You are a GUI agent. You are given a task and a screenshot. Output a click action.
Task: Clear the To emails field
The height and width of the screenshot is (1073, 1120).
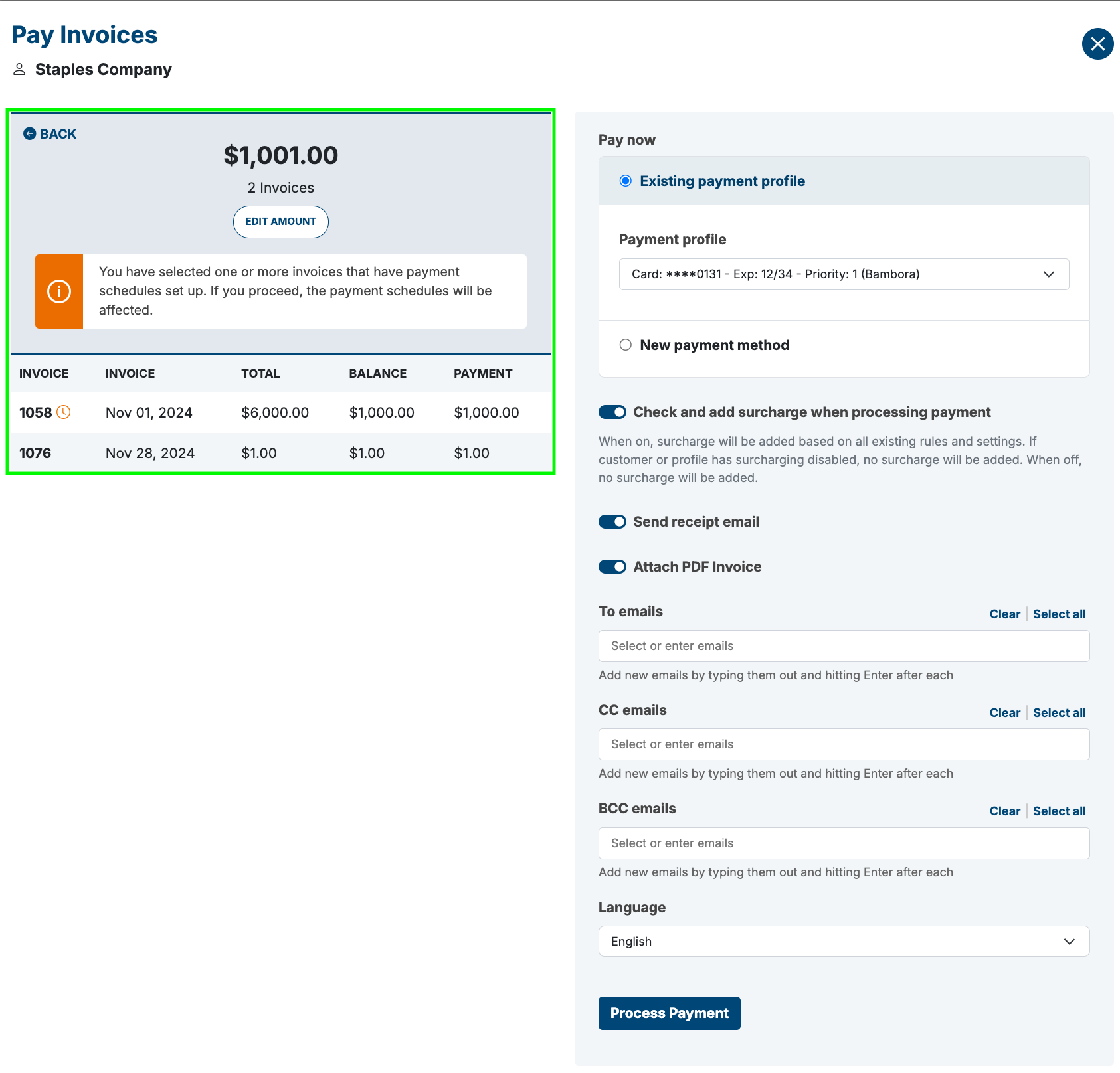[1004, 614]
